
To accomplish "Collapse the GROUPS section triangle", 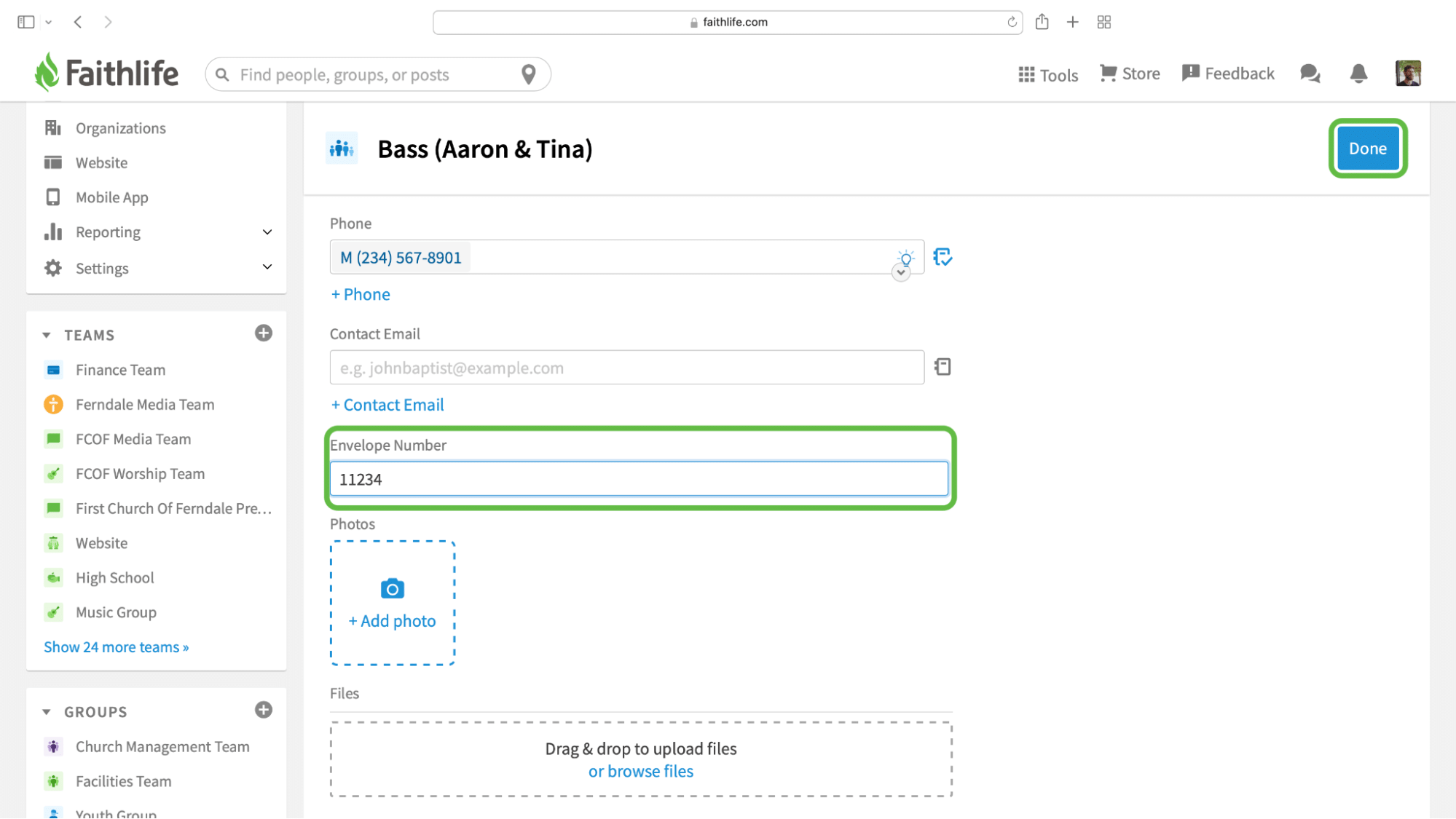I will [x=47, y=712].
